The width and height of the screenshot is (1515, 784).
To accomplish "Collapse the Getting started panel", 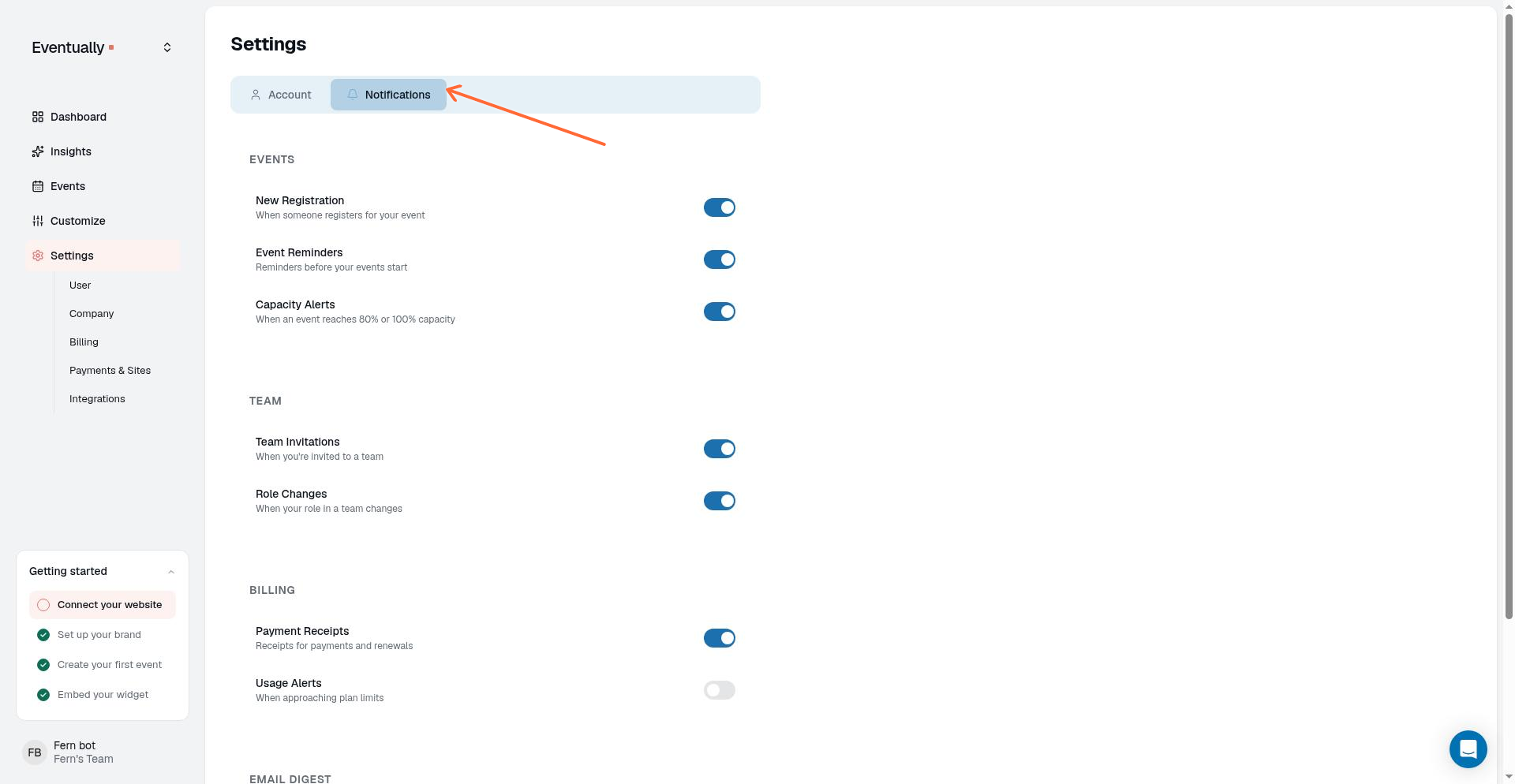I will point(171,572).
